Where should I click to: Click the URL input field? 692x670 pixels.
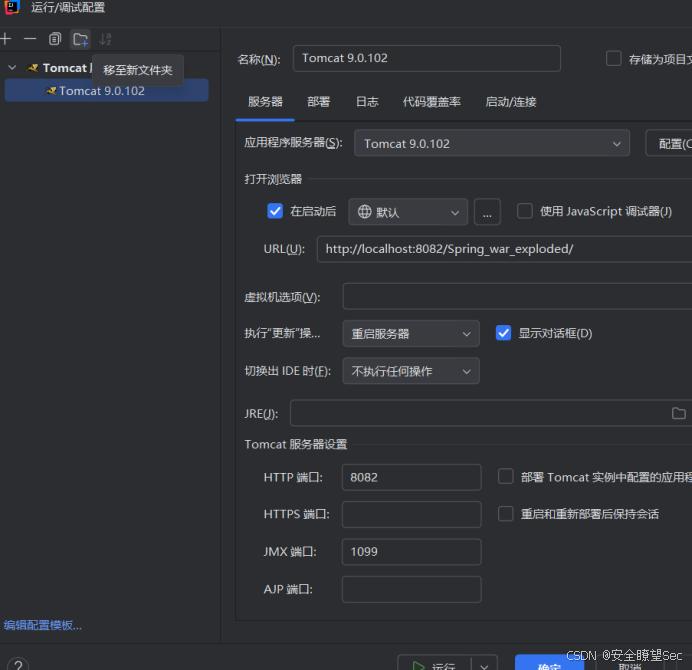click(x=504, y=249)
